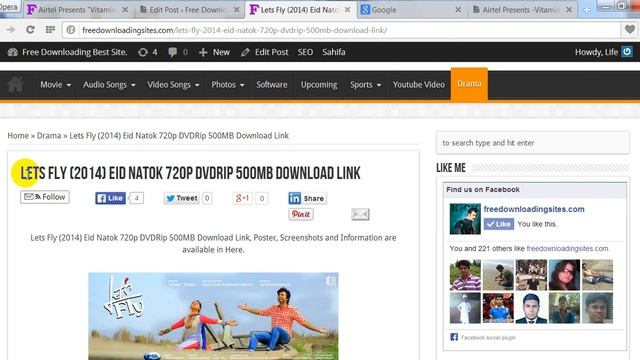The width and height of the screenshot is (640, 360).
Task: Open Sahifa in the admin bar
Action: (x=333, y=52)
